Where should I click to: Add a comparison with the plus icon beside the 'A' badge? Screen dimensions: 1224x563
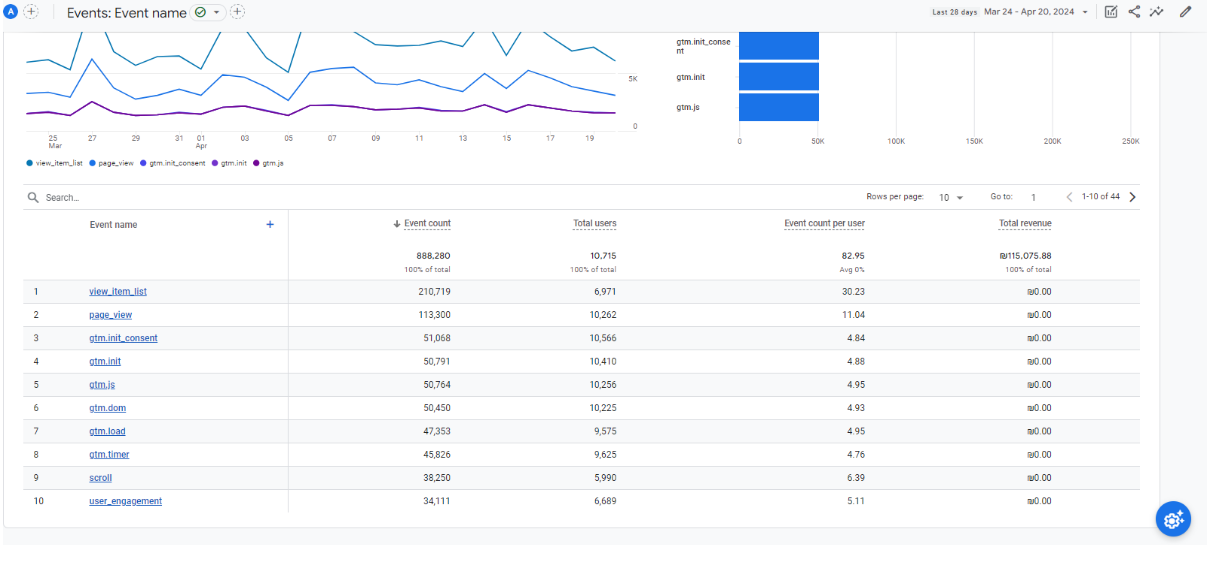pos(30,12)
